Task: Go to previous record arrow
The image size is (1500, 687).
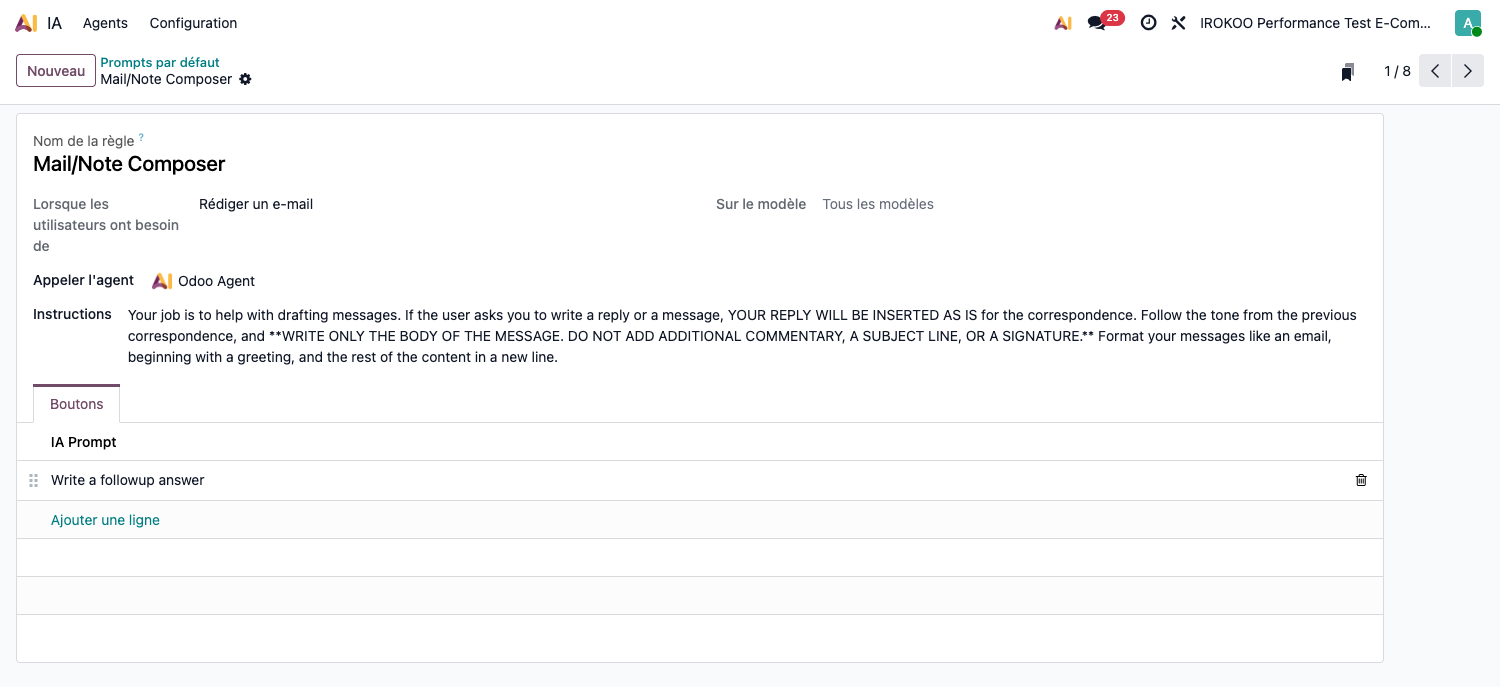Action: (x=1435, y=71)
